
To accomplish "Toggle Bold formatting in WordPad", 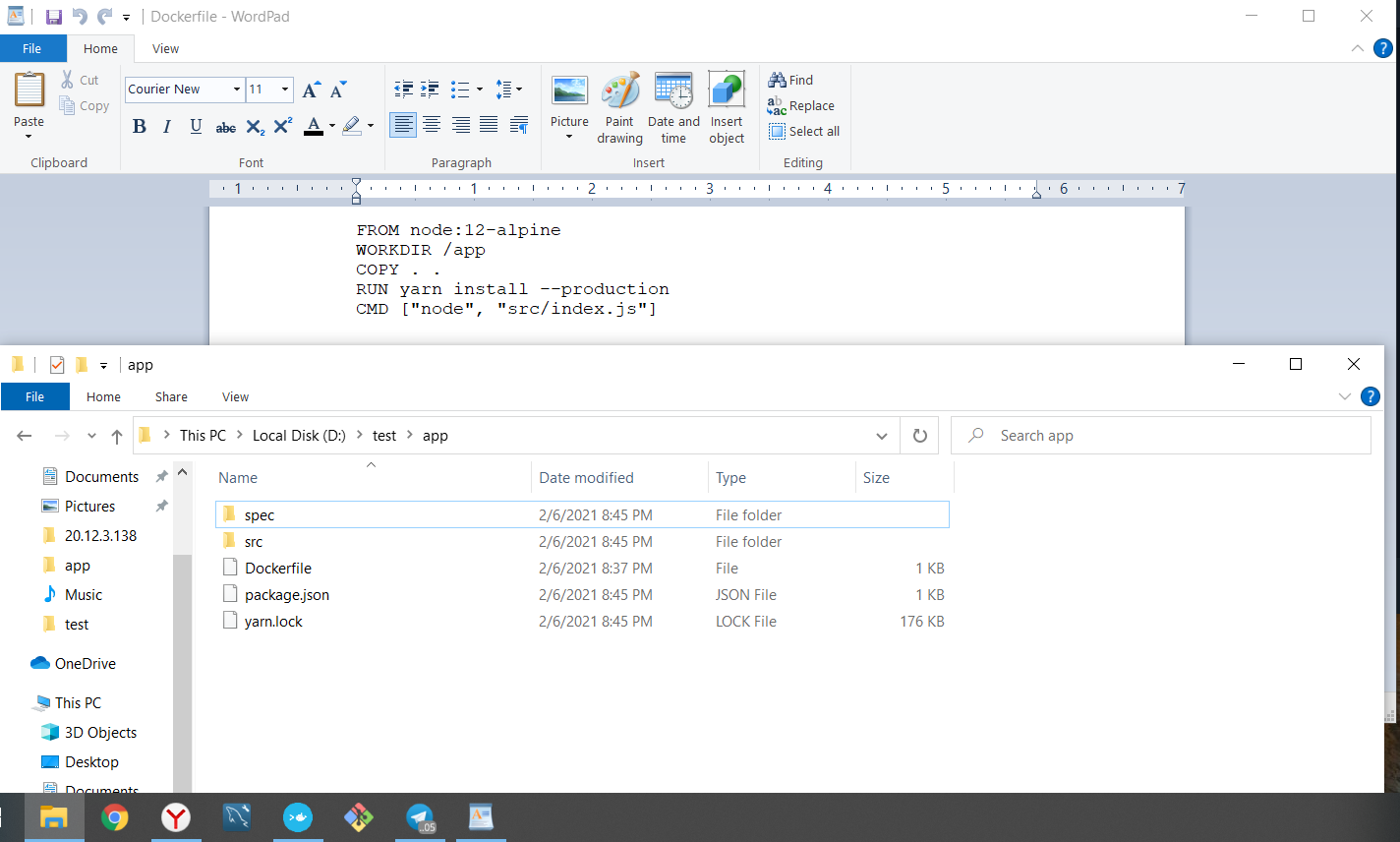I will [x=140, y=126].
